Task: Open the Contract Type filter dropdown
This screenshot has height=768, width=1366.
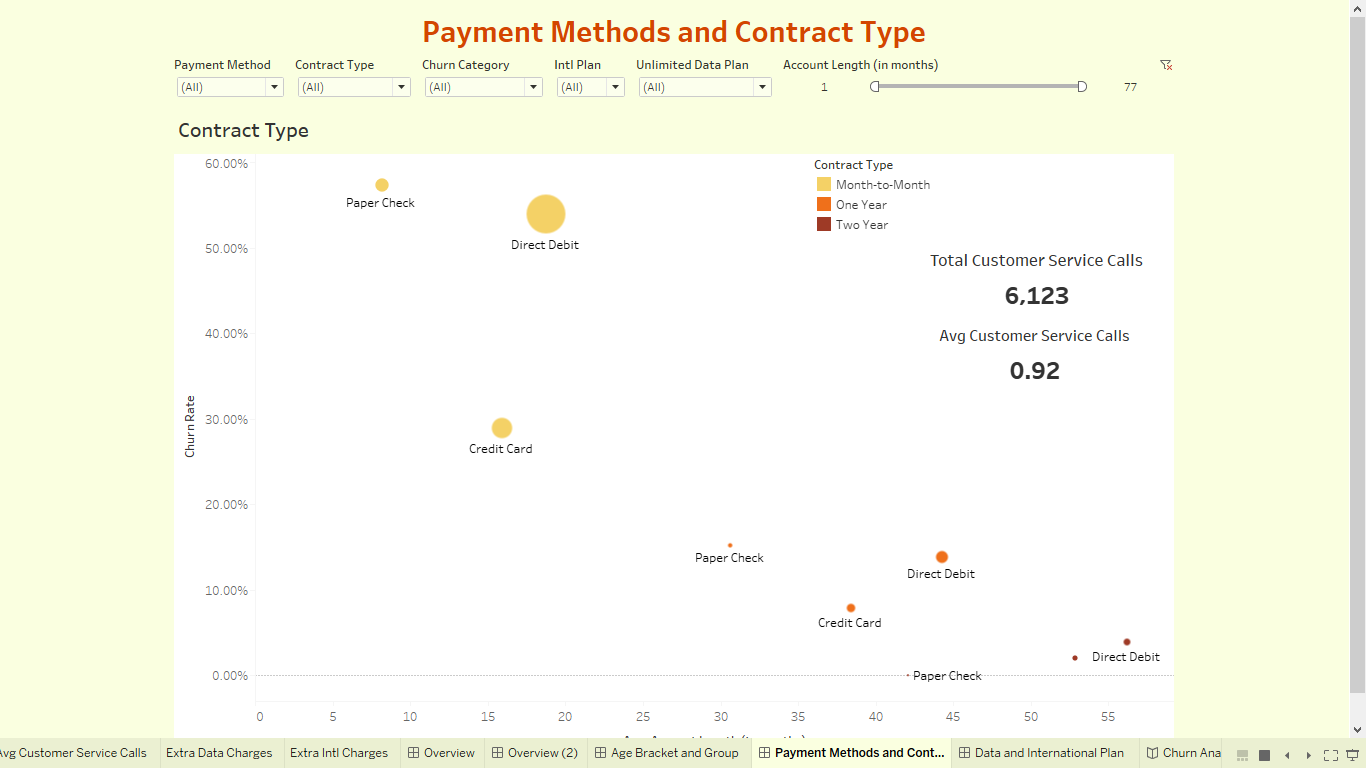Action: coord(402,87)
